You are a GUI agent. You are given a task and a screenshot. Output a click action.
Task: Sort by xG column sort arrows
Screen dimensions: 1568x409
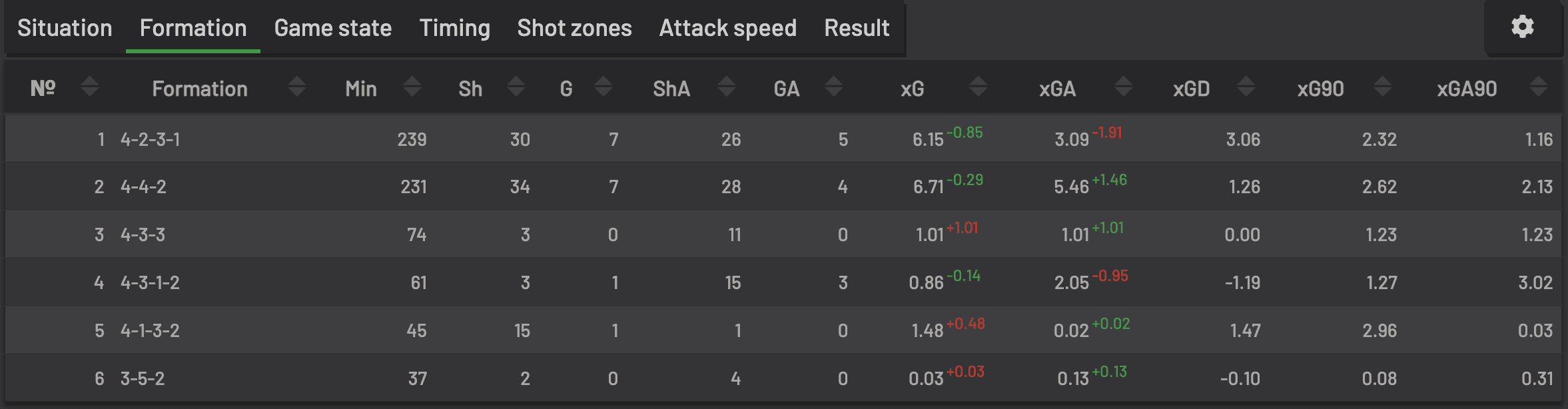[979, 87]
